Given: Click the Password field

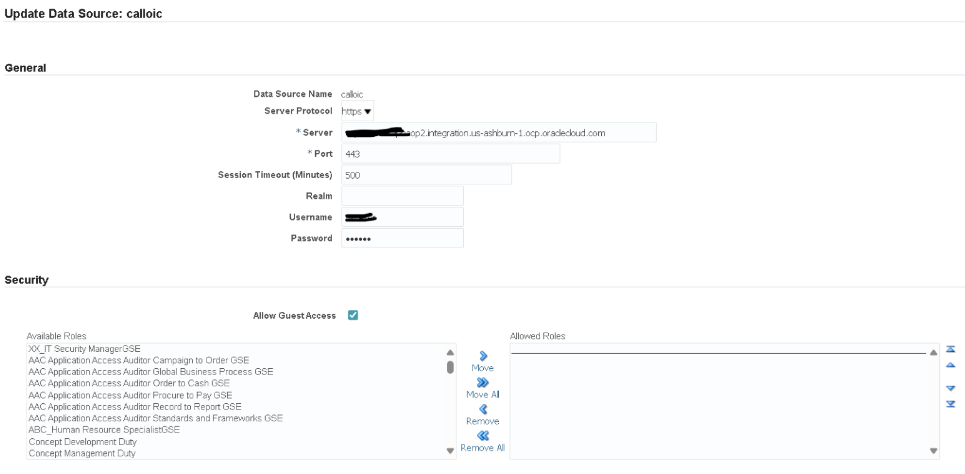Looking at the screenshot, I should pyautogui.click(x=402, y=238).
